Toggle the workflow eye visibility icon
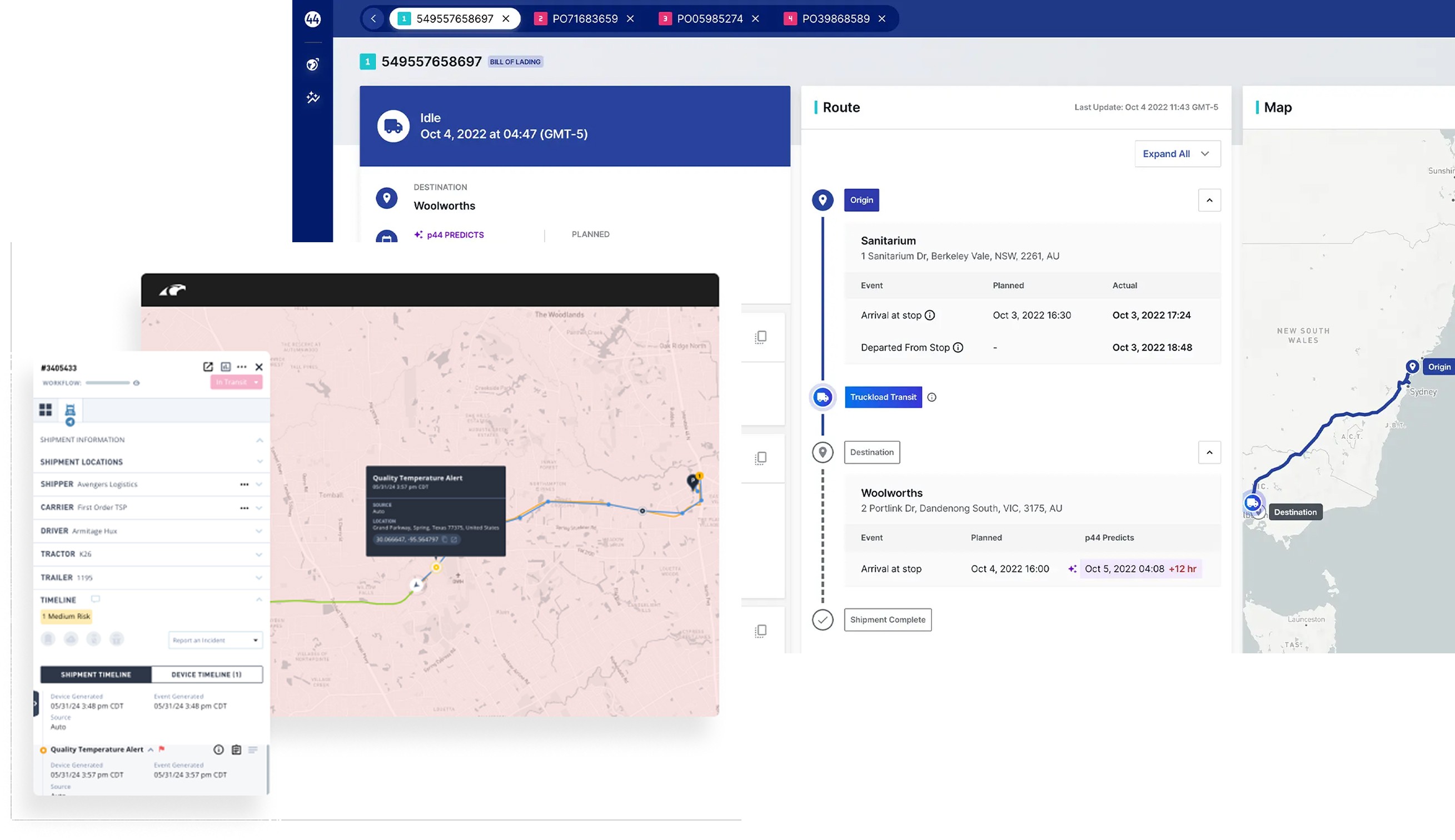1455x840 pixels. pyautogui.click(x=136, y=383)
